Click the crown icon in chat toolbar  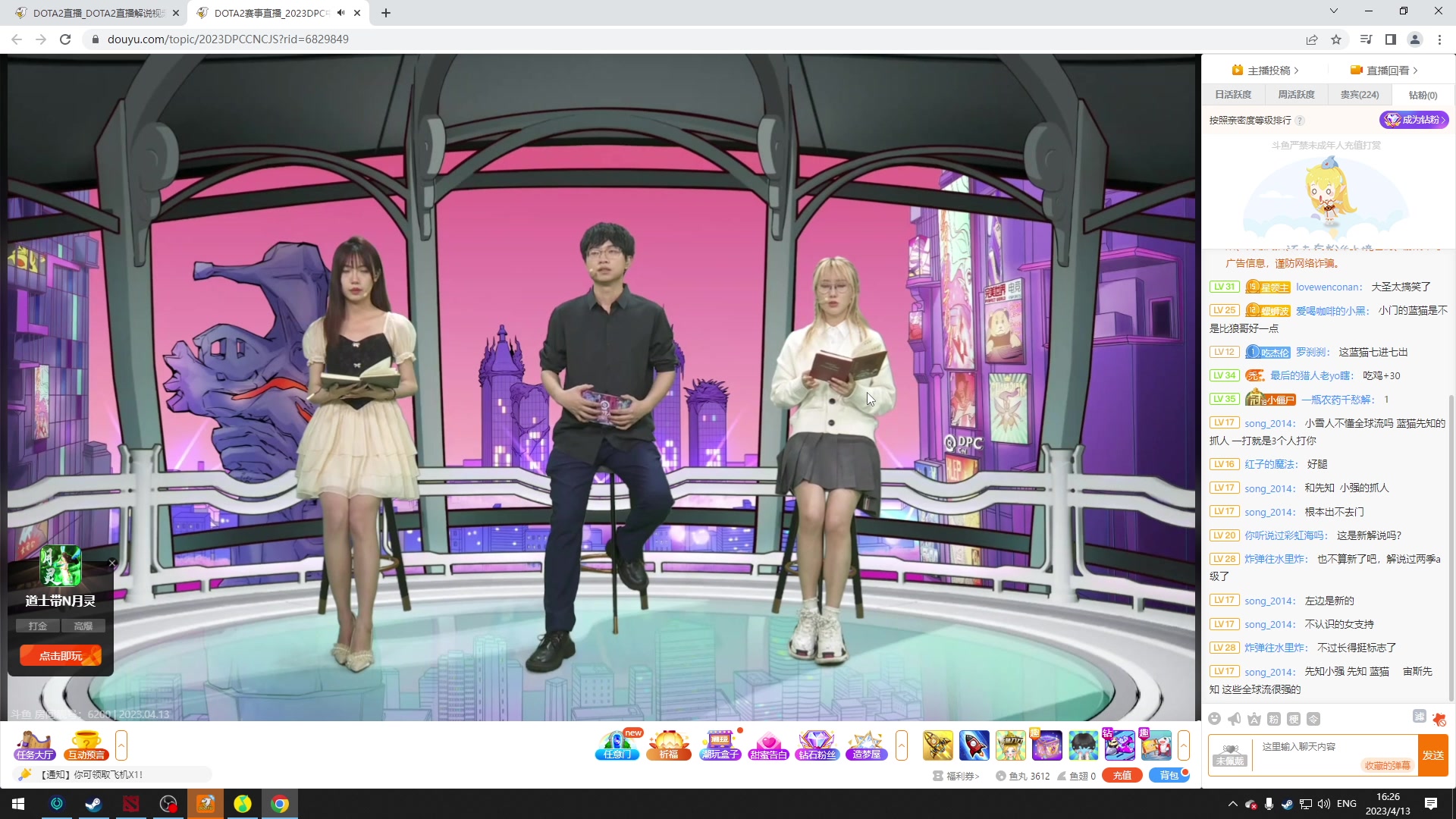(1254, 719)
